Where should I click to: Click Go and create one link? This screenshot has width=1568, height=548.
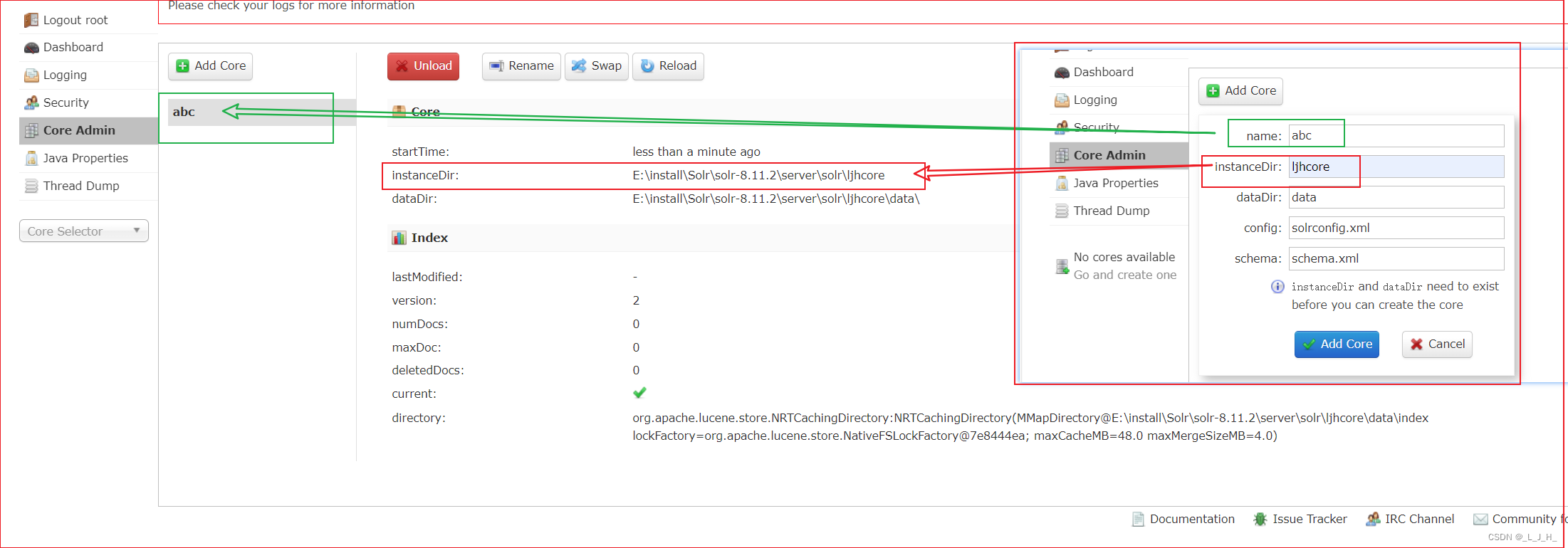click(x=1125, y=275)
